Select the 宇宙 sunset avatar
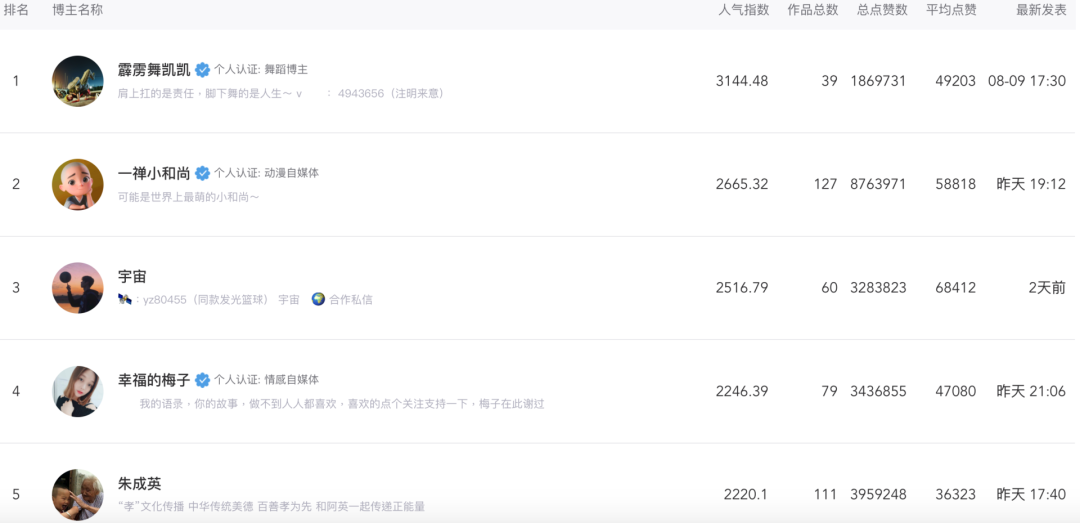The width and height of the screenshot is (1080, 523). pos(78,288)
